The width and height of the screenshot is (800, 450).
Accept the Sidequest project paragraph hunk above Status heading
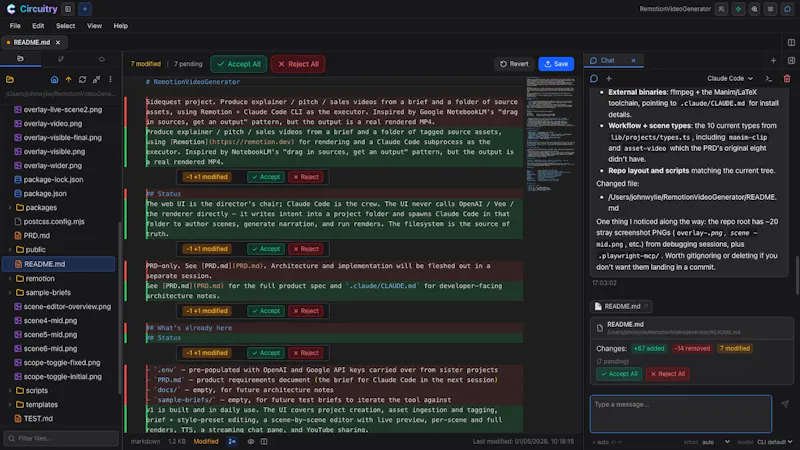(266, 177)
